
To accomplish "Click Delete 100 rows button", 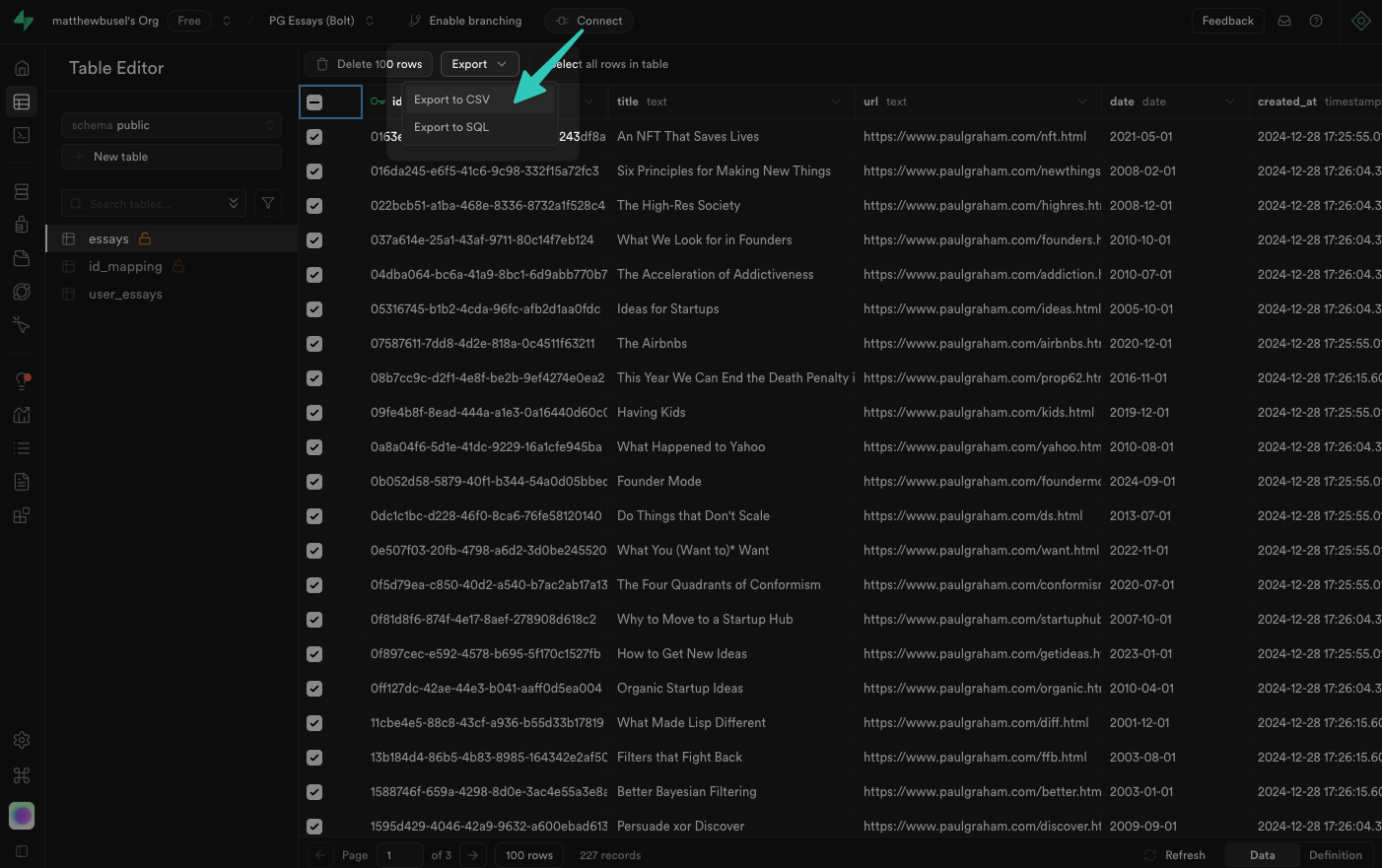I will pos(368,63).
